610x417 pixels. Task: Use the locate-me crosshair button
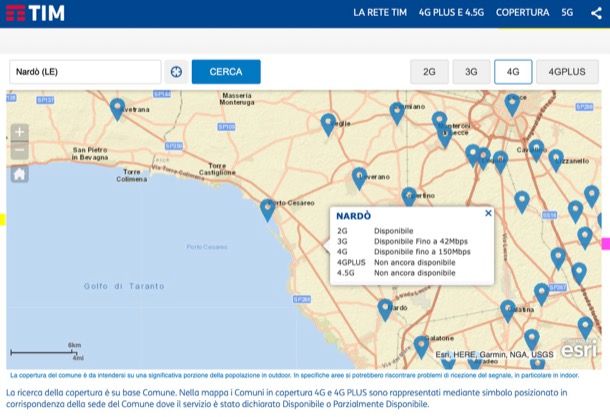click(176, 72)
